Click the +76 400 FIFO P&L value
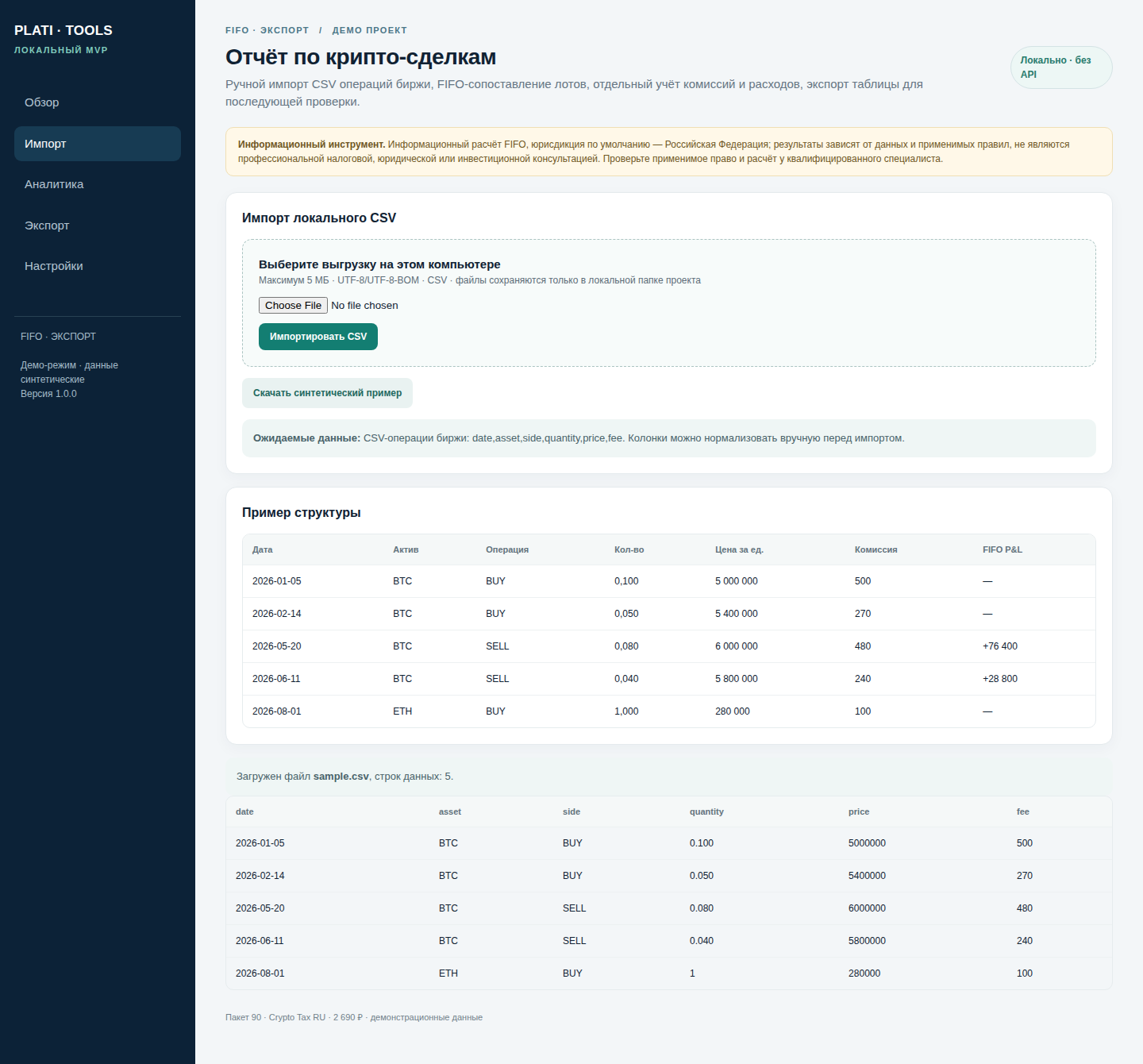This screenshot has height=1064, width=1143. [x=1000, y=646]
